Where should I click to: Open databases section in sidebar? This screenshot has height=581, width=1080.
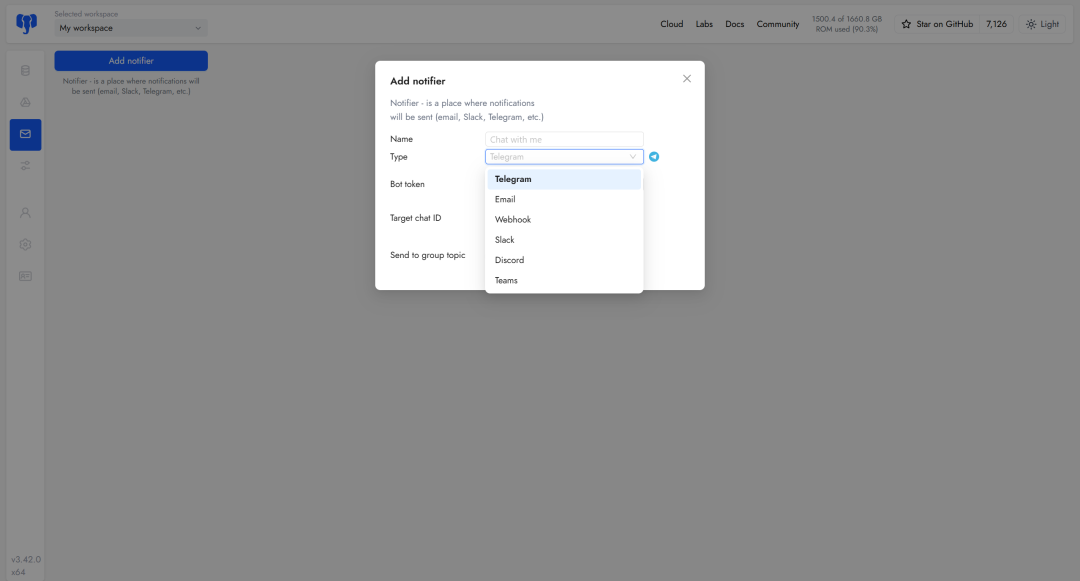tap(25, 70)
